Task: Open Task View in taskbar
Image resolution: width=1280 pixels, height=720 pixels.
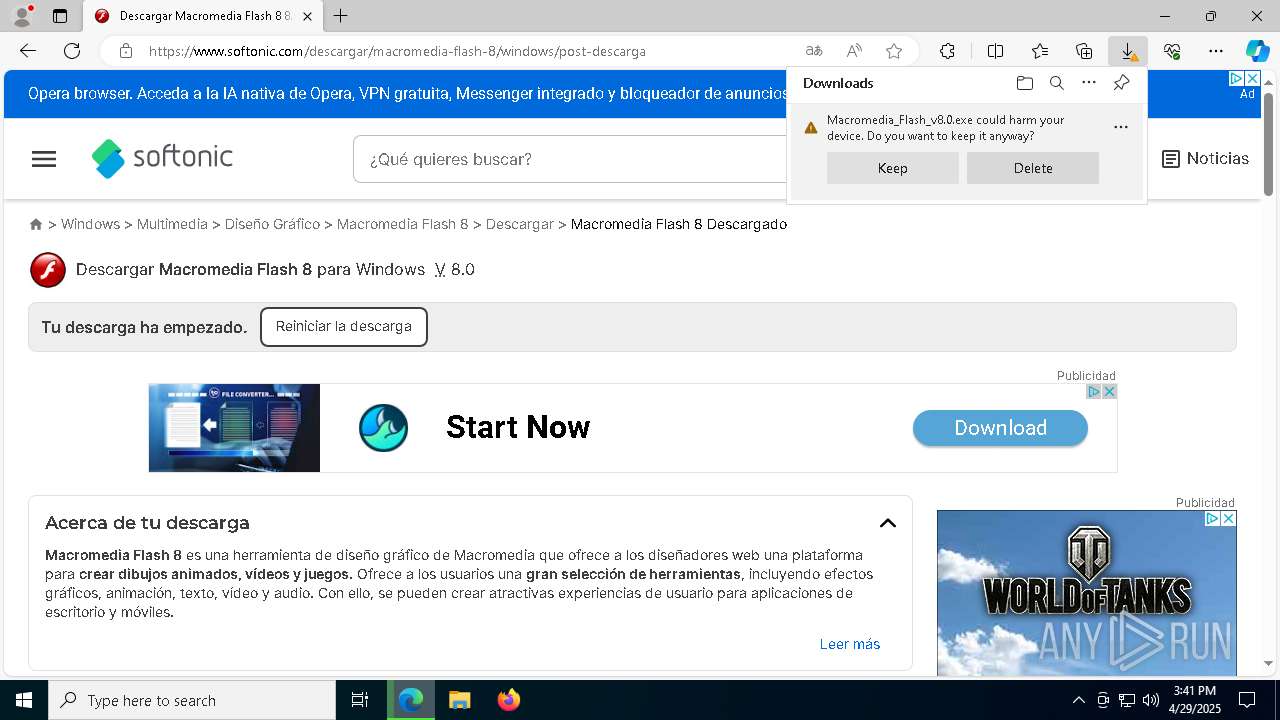Action: click(360, 700)
